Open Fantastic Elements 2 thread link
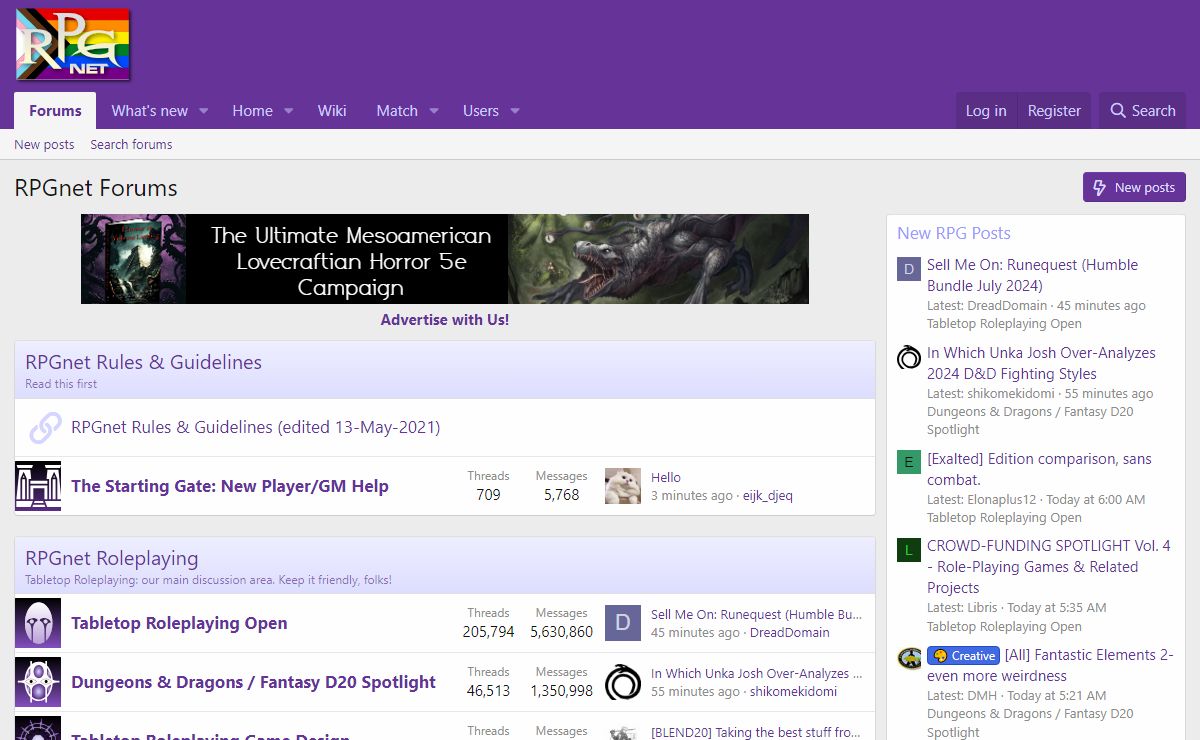 tap(1050, 666)
